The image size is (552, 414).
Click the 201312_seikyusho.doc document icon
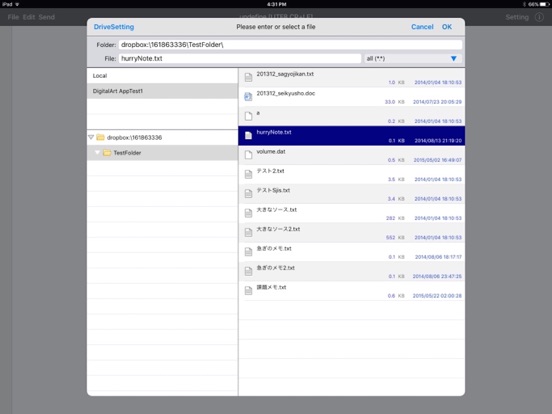coord(248,97)
